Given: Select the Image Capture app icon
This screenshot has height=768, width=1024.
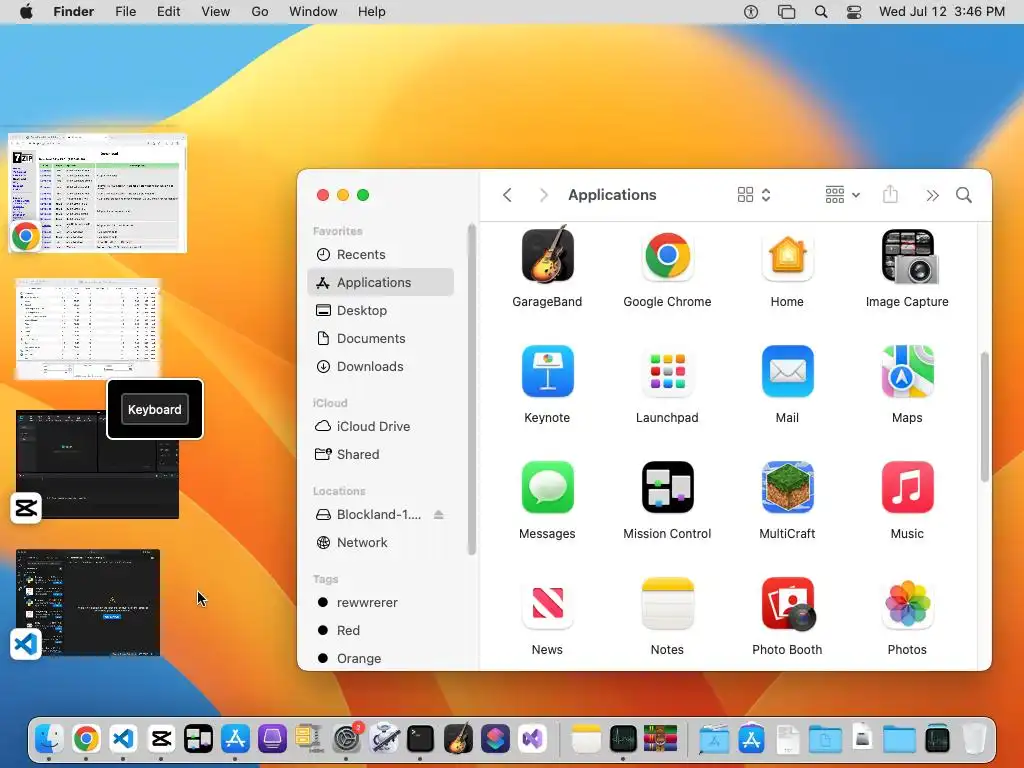Looking at the screenshot, I should pos(908,256).
